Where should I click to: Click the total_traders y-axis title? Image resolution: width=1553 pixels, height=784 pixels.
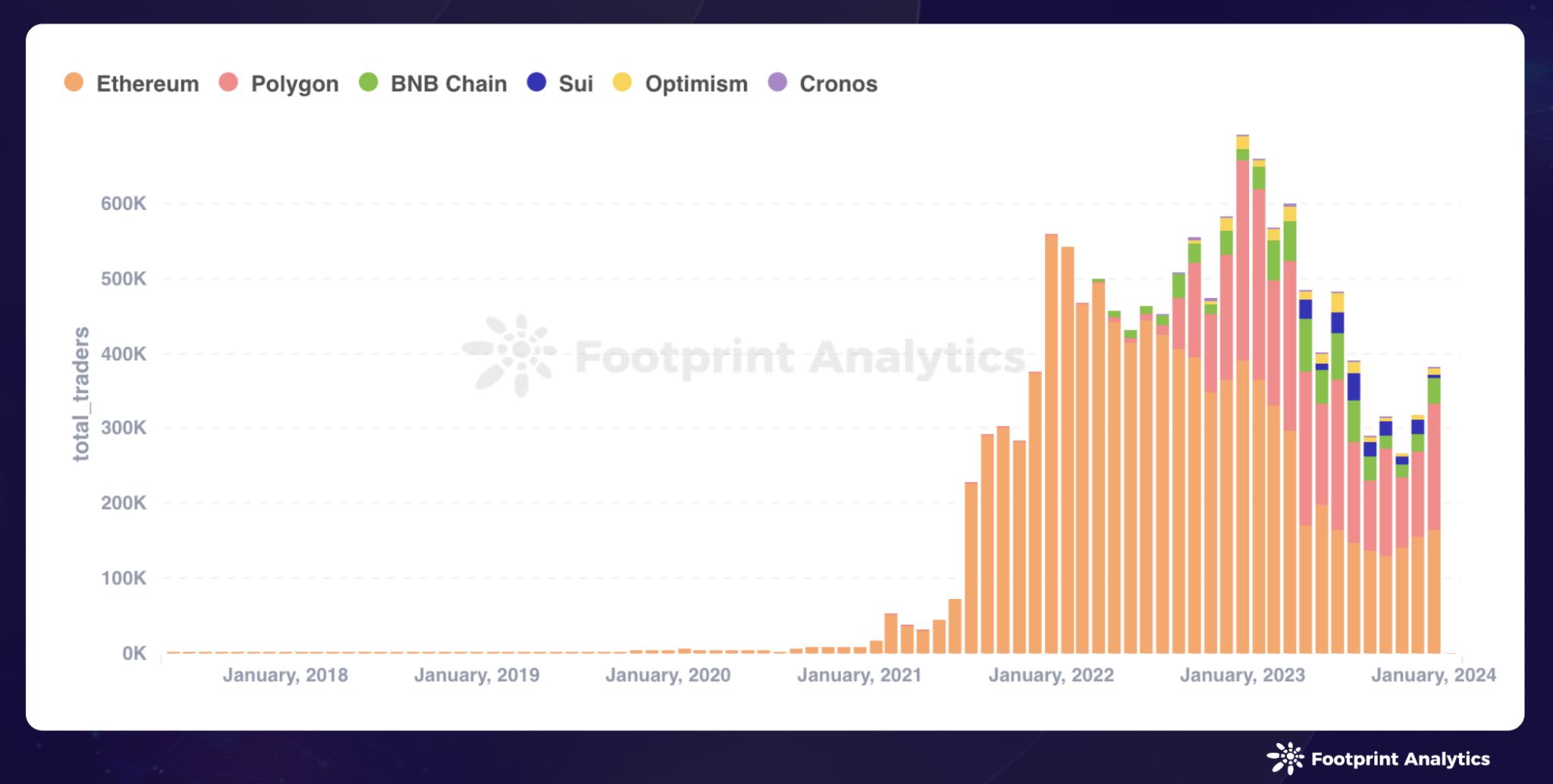pyautogui.click(x=80, y=394)
